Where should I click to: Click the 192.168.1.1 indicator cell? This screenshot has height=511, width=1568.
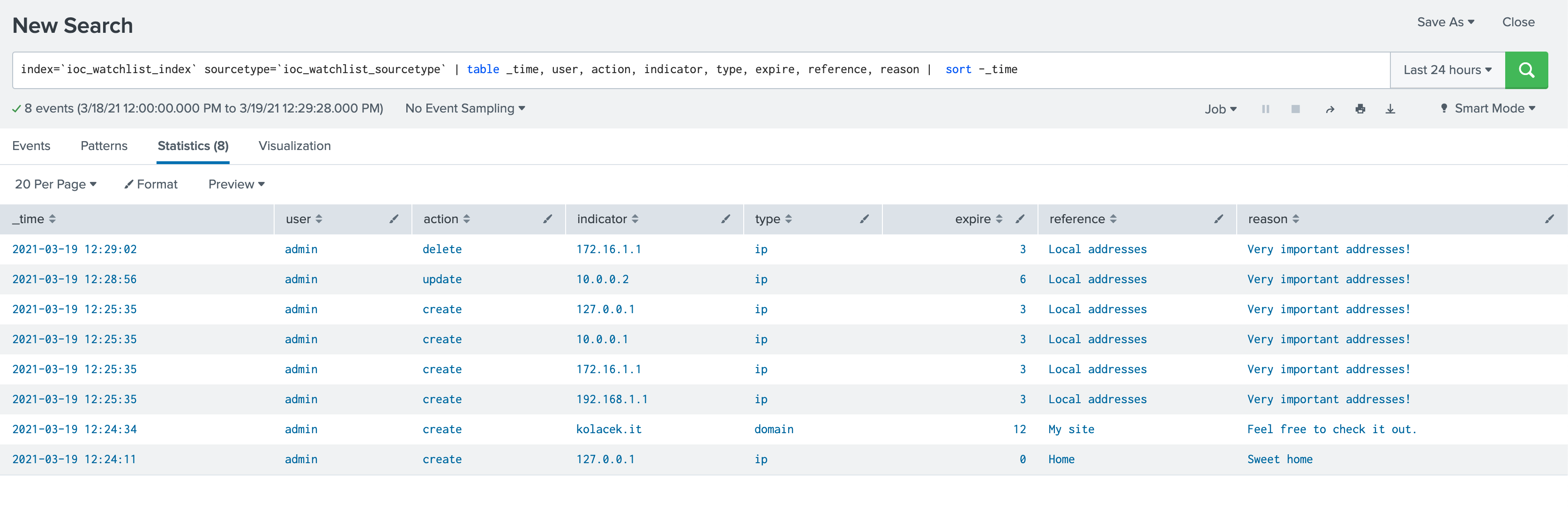pos(612,399)
